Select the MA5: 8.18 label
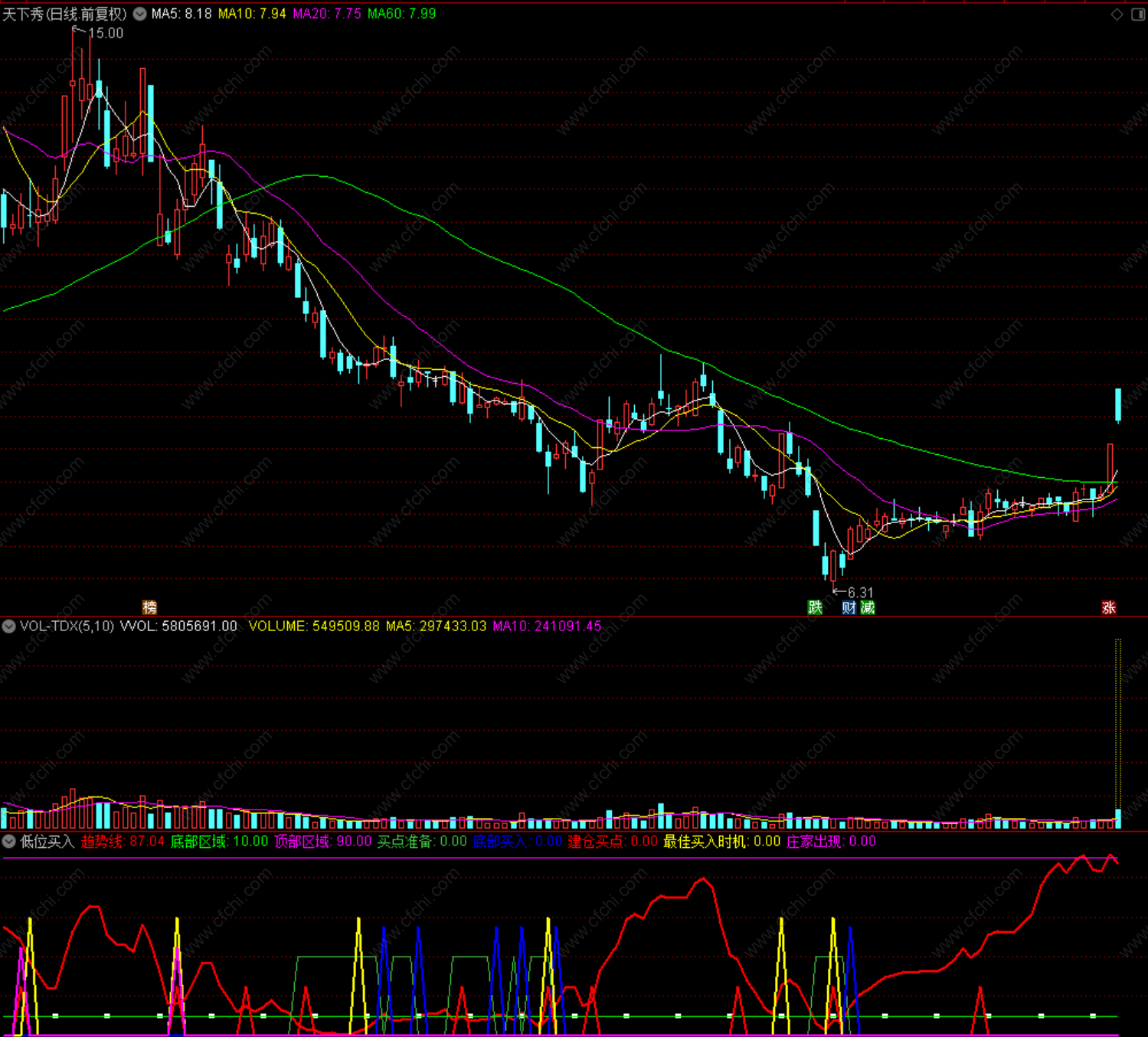 (182, 14)
